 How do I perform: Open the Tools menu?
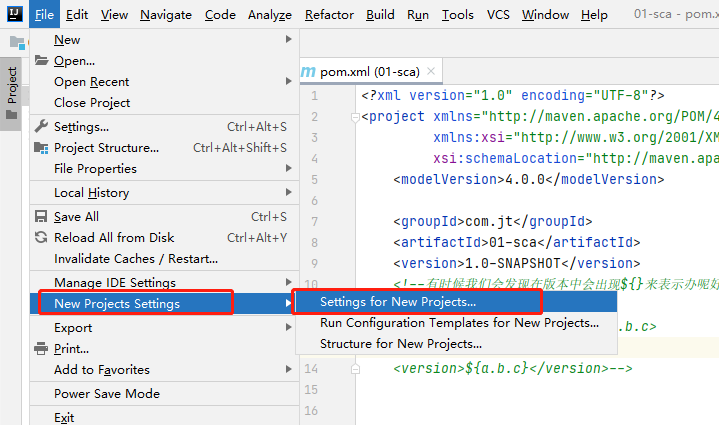tap(458, 15)
